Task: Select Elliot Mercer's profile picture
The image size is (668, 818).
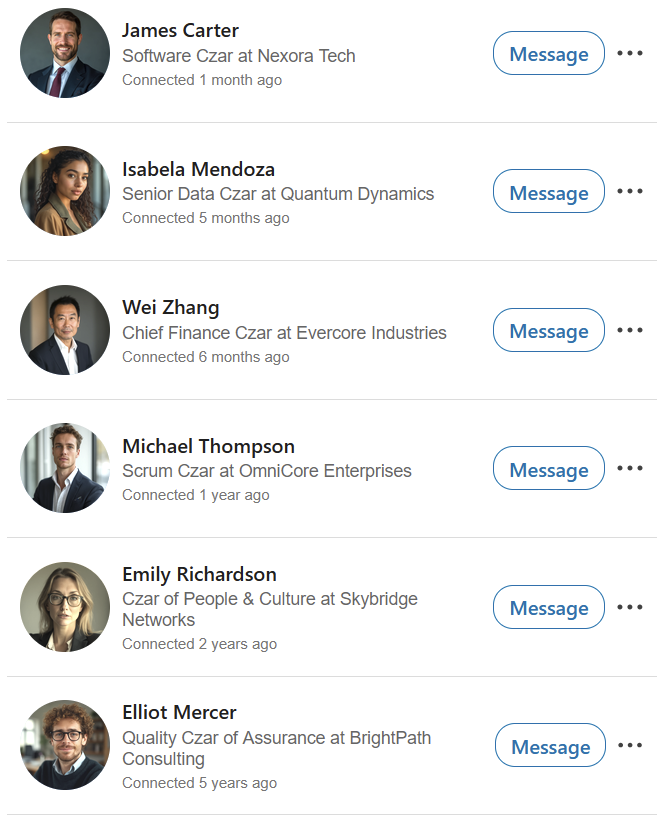Action: tap(65, 745)
